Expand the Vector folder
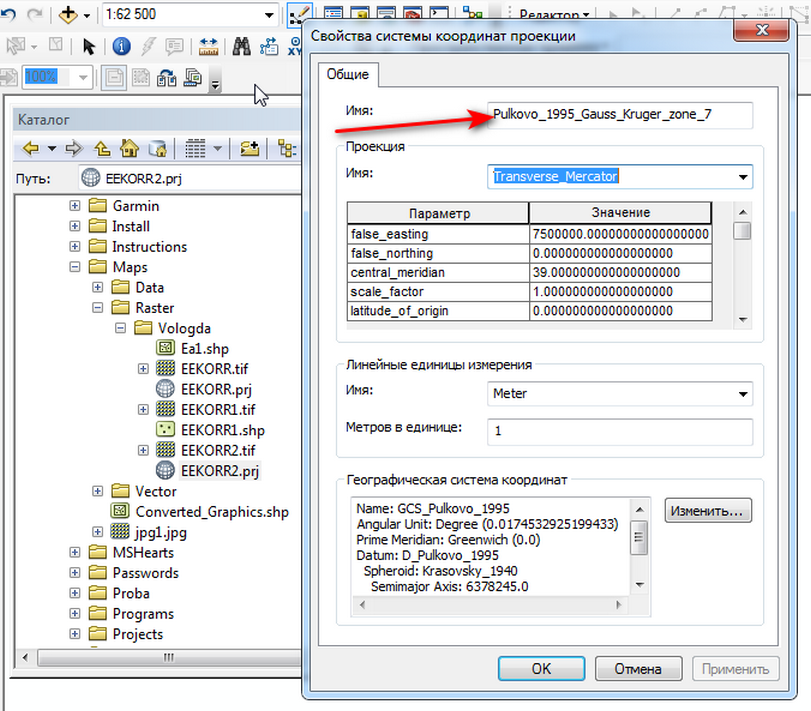 pyautogui.click(x=97, y=491)
